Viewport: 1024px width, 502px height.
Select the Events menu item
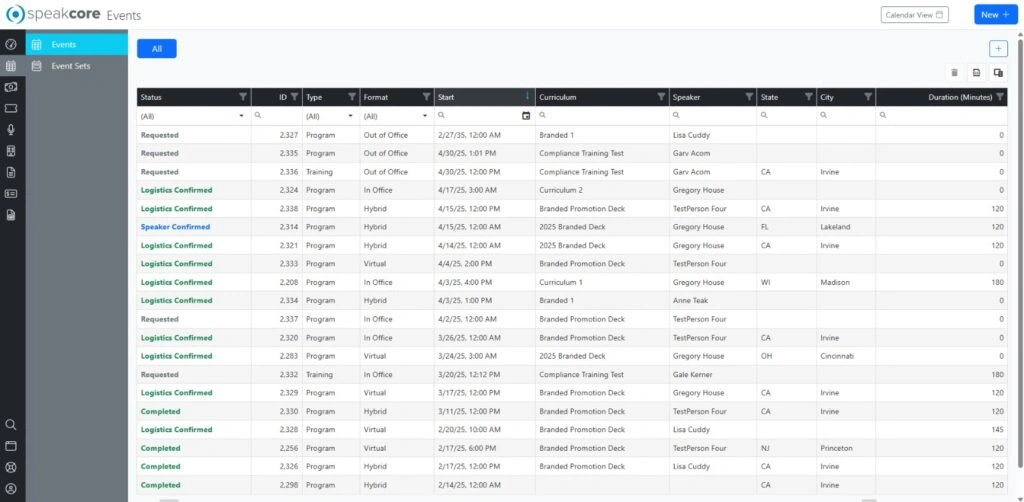coord(64,44)
